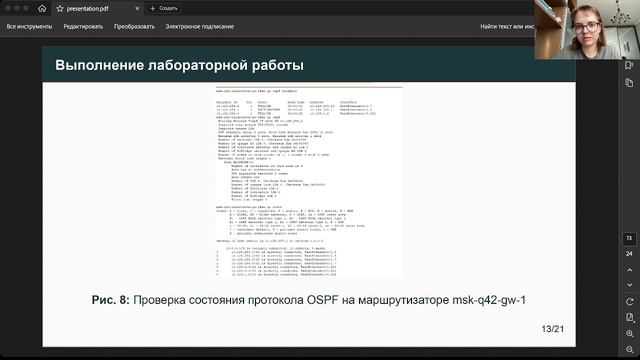This screenshot has width=640, height=360.
Task: Open the page thumbnails panel icon
Action: point(629,82)
